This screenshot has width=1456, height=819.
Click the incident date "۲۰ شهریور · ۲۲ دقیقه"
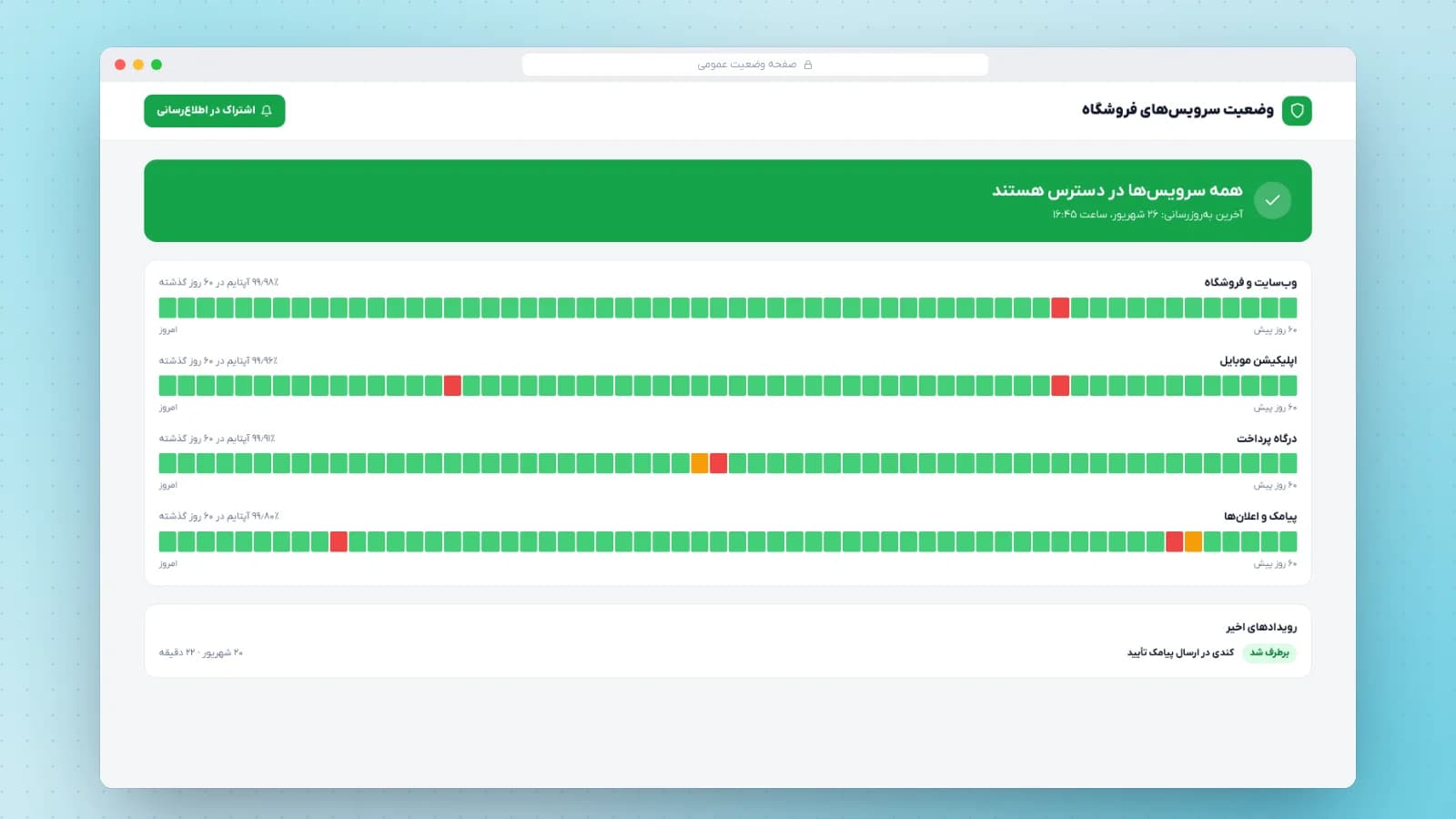pos(201,652)
